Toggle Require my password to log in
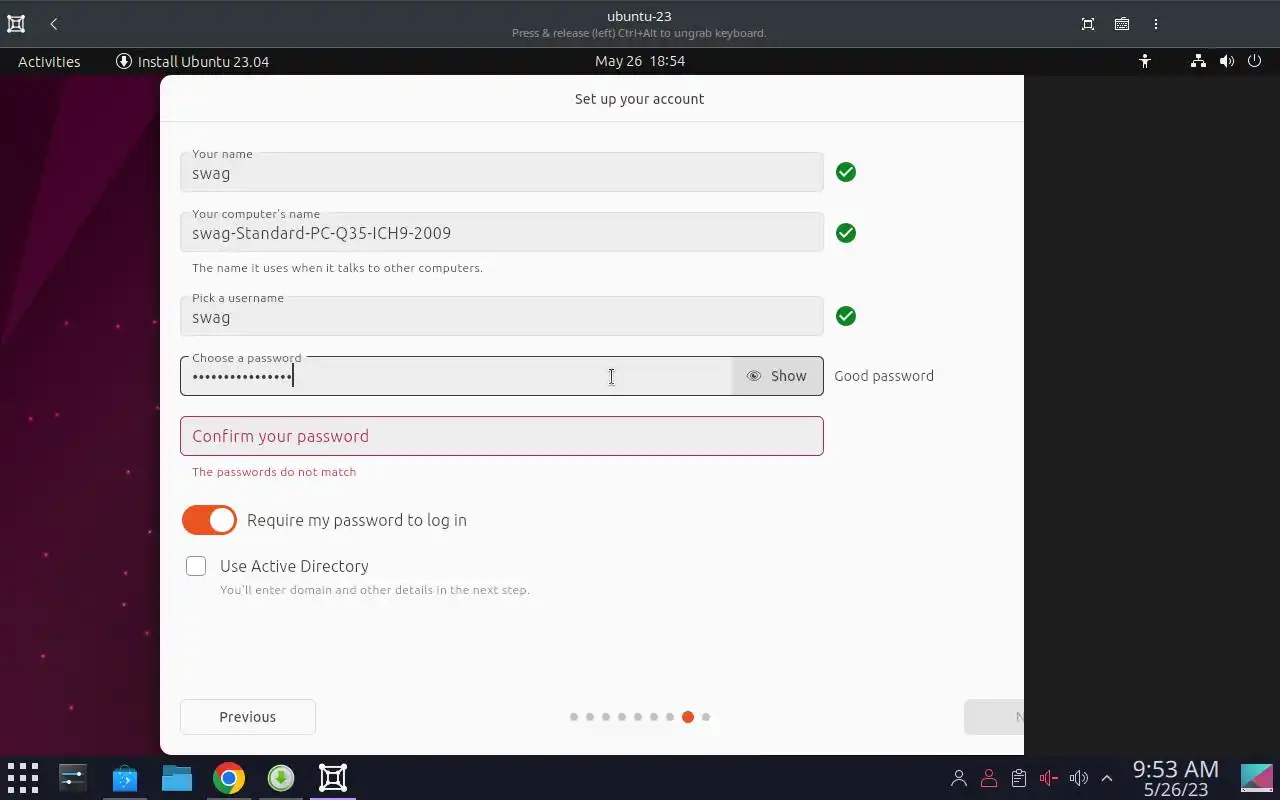 (x=209, y=520)
